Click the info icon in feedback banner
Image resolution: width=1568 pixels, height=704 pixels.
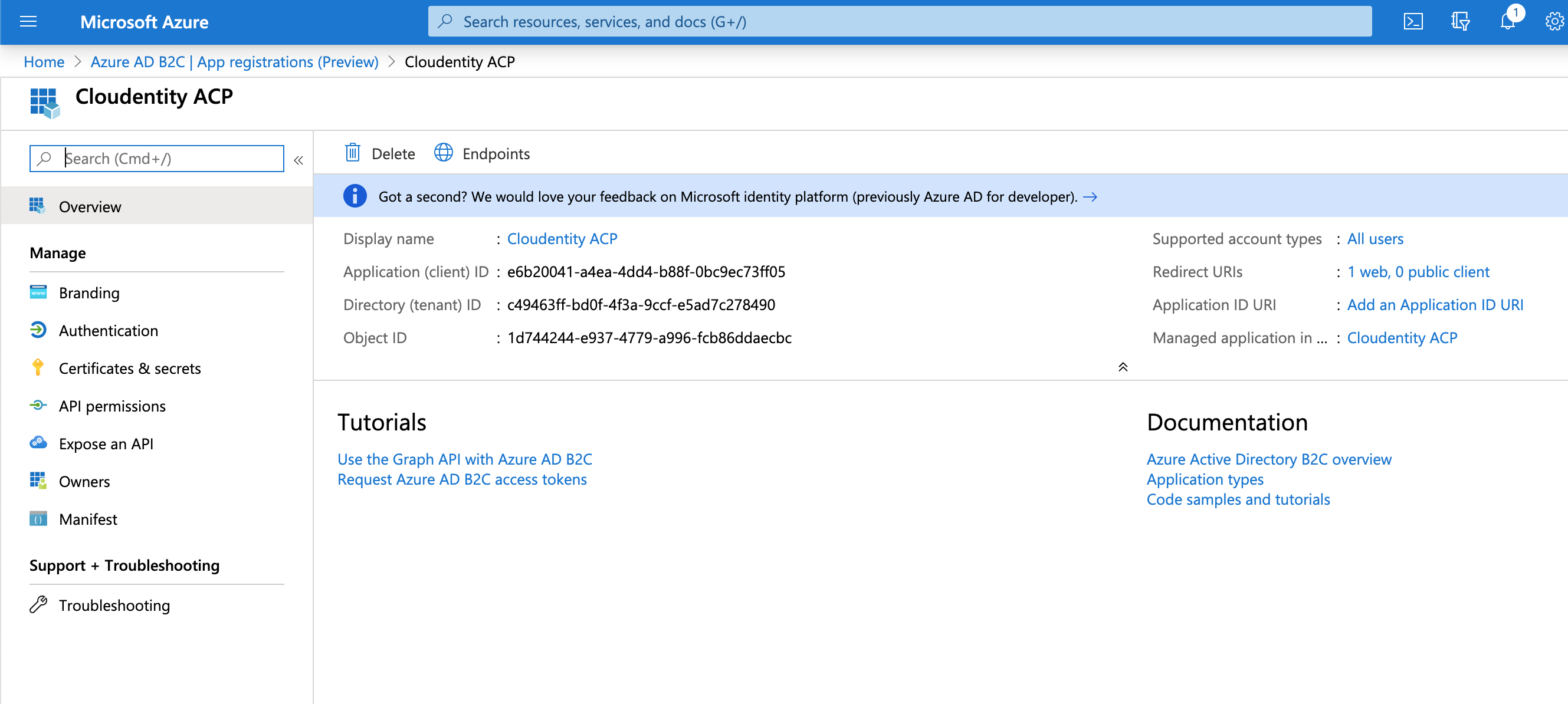[355, 196]
